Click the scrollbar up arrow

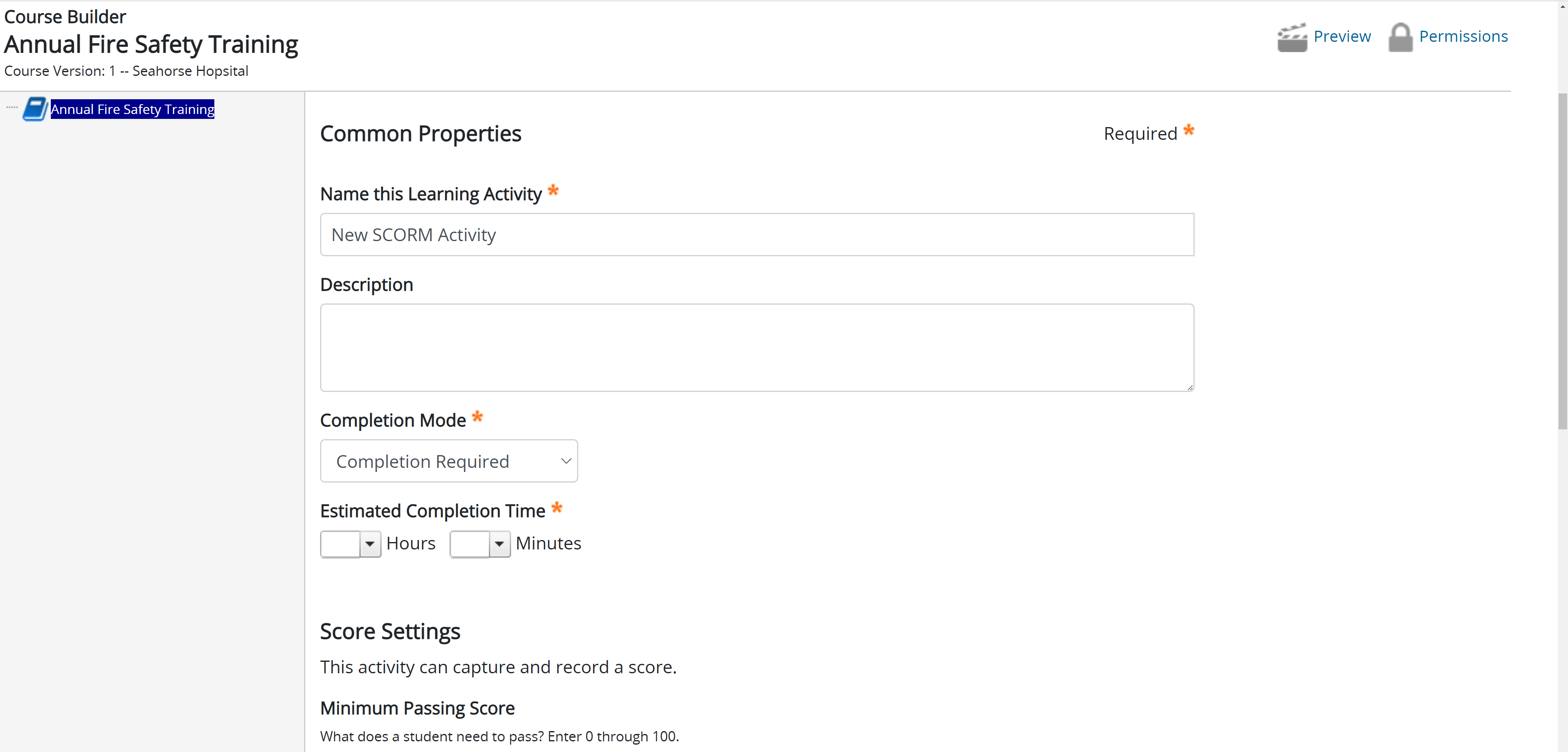[1562, 5]
